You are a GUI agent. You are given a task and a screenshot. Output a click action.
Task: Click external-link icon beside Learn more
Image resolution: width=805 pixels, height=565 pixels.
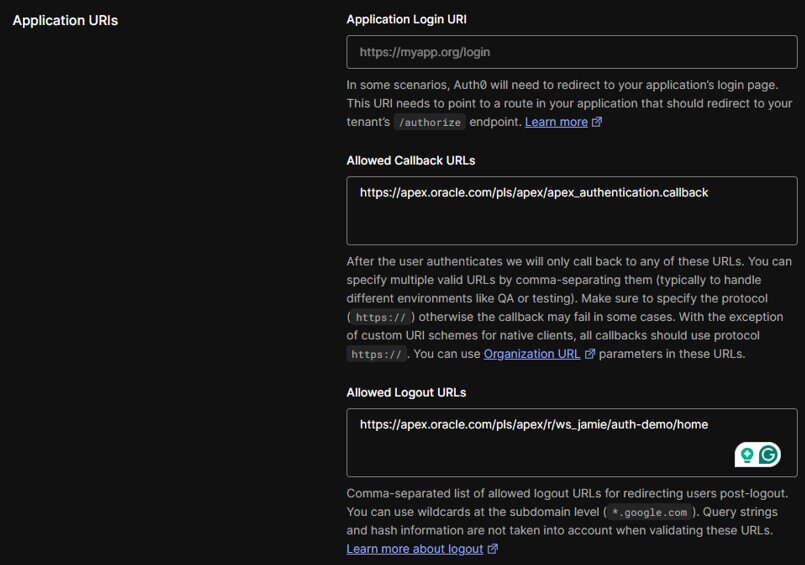coord(597,122)
